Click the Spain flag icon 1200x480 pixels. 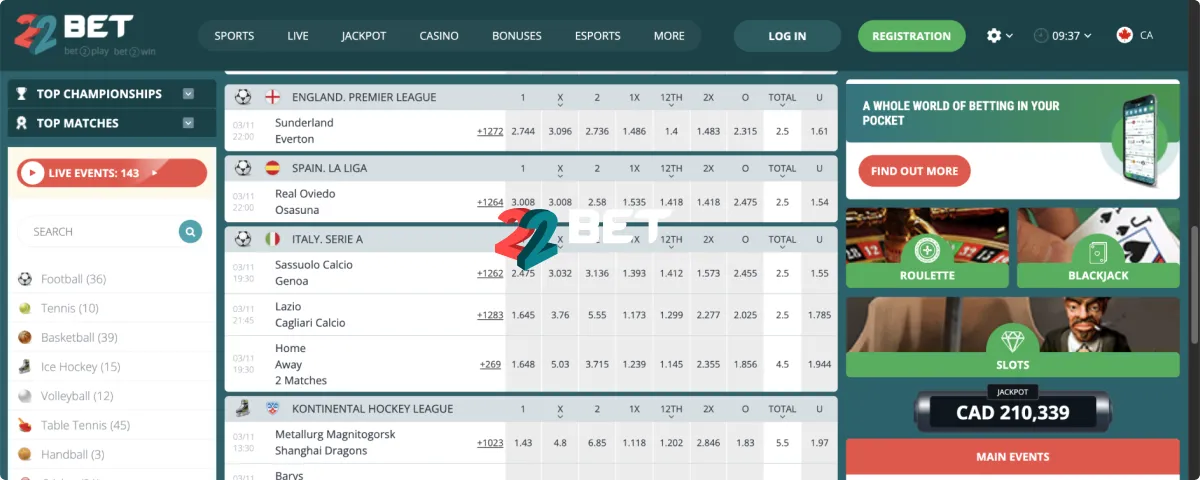(272, 168)
